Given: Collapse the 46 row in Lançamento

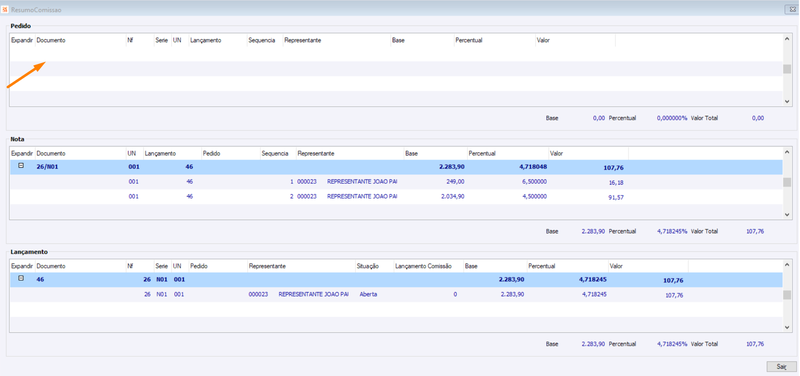Looking at the screenshot, I should pos(21,279).
